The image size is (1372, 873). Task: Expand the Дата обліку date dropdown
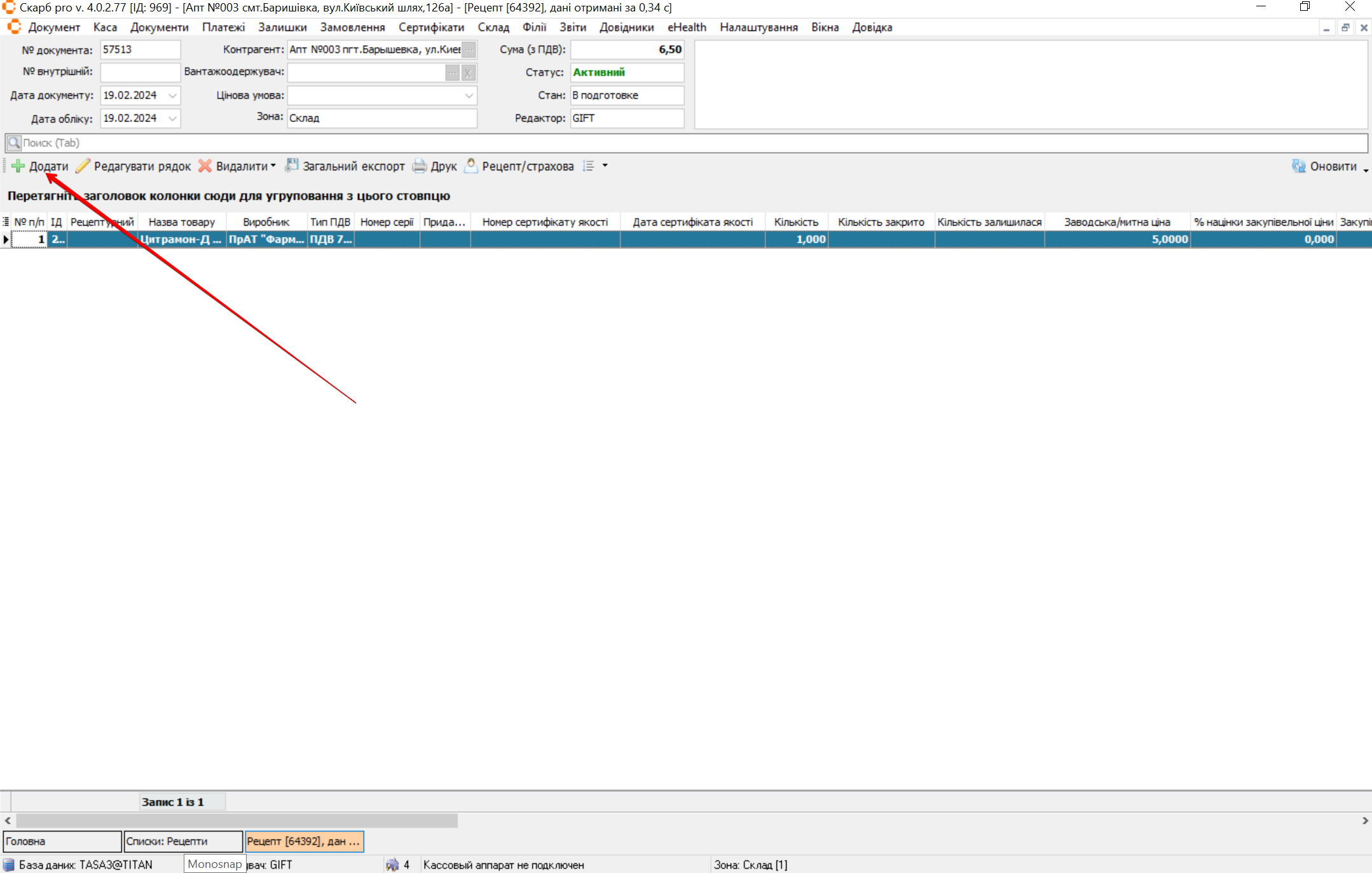click(x=172, y=118)
